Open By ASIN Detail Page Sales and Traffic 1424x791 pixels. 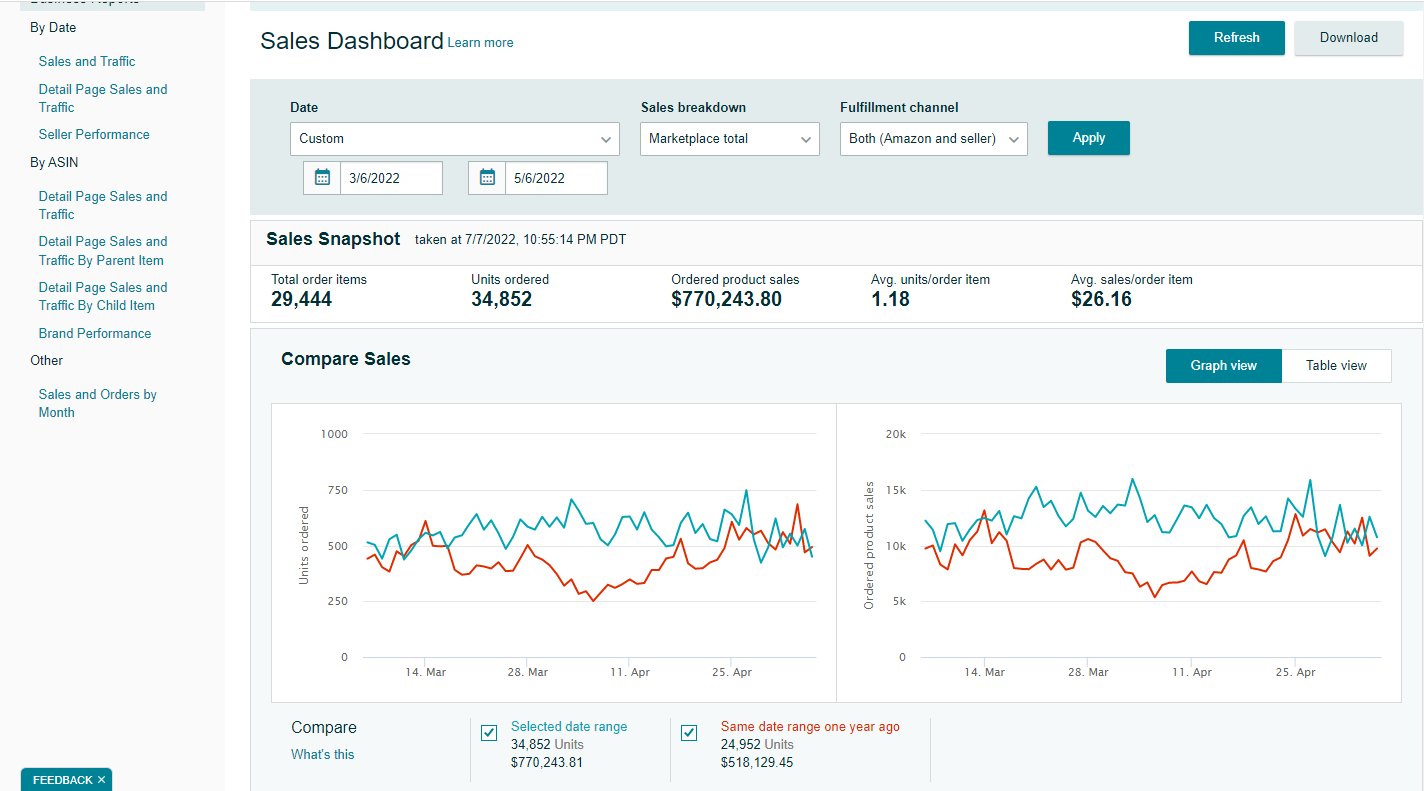tap(103, 205)
